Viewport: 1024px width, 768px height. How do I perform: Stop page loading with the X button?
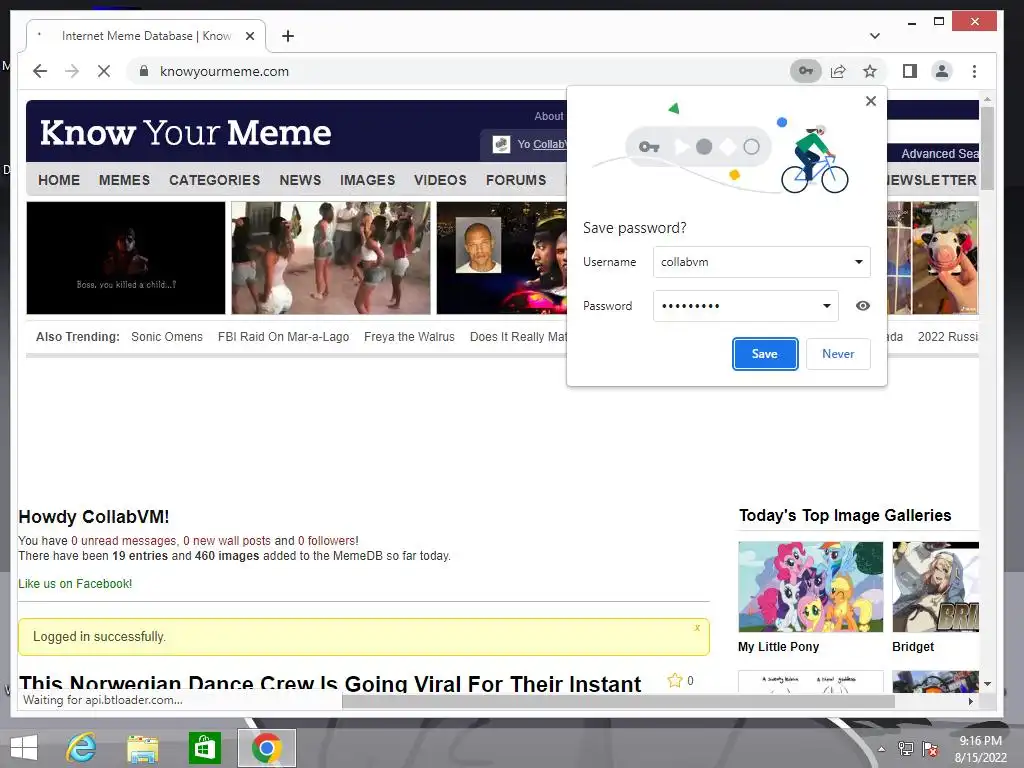click(104, 71)
